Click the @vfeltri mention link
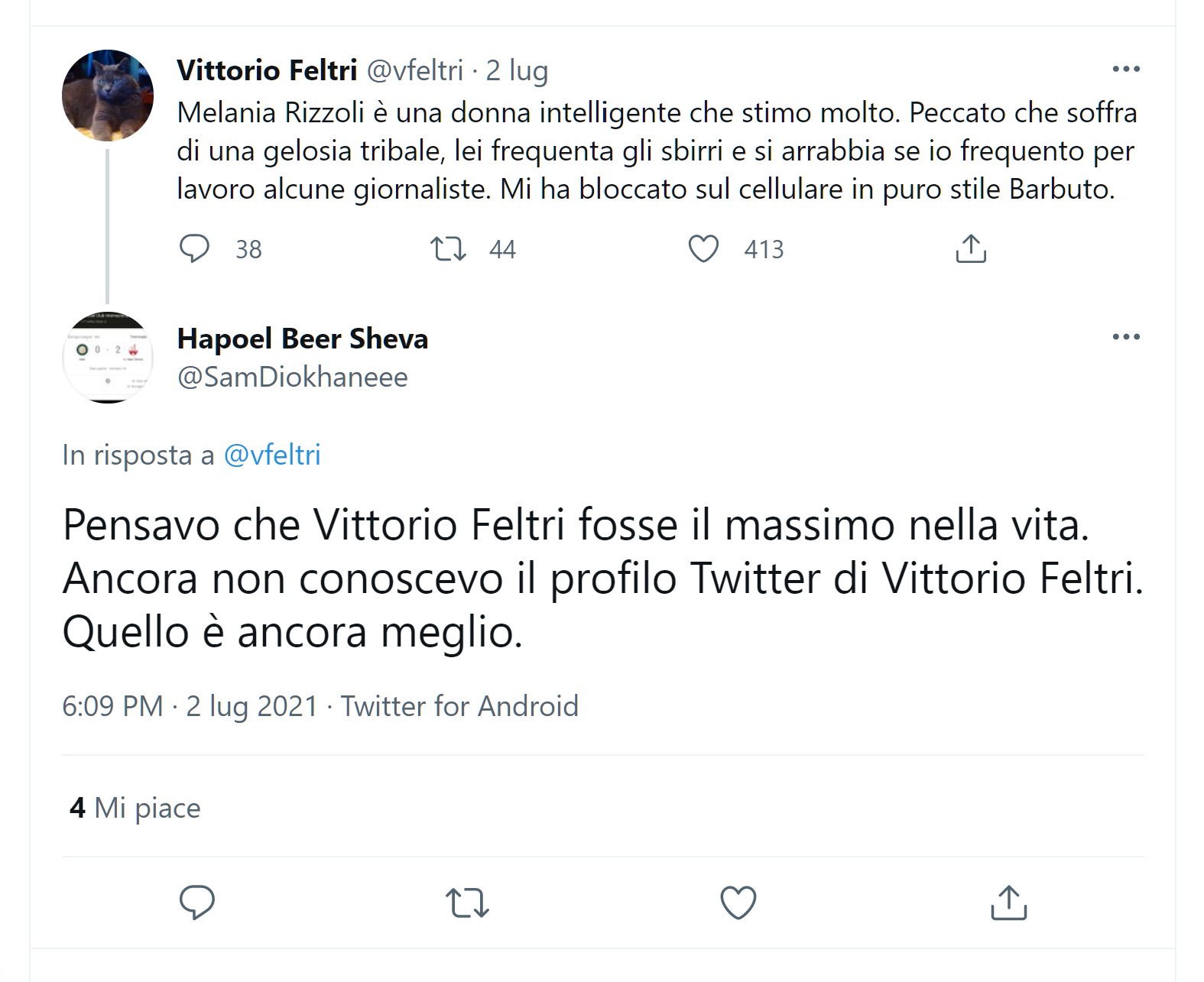This screenshot has width=1204, height=982. [x=272, y=455]
